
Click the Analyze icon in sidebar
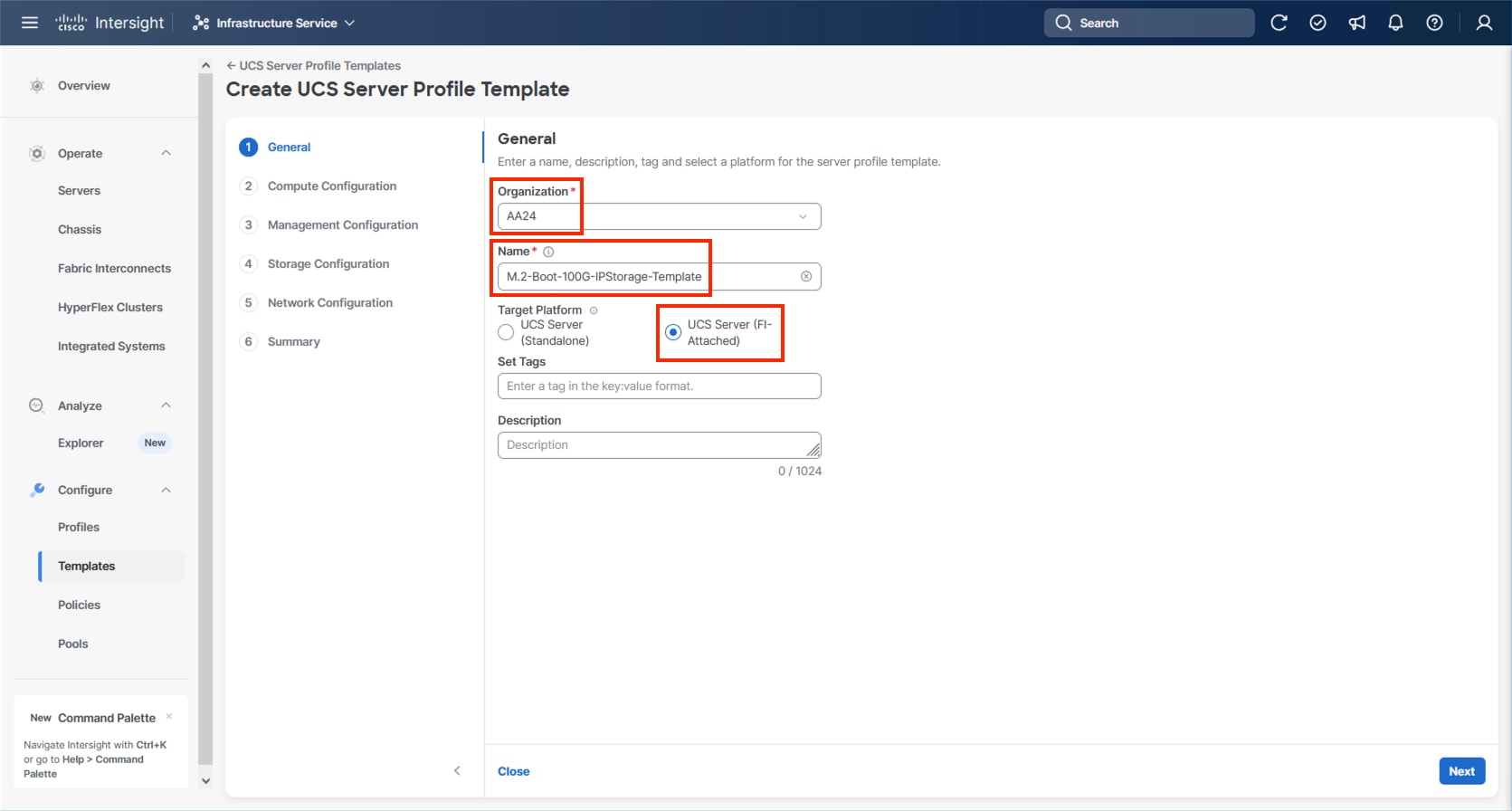coord(36,405)
